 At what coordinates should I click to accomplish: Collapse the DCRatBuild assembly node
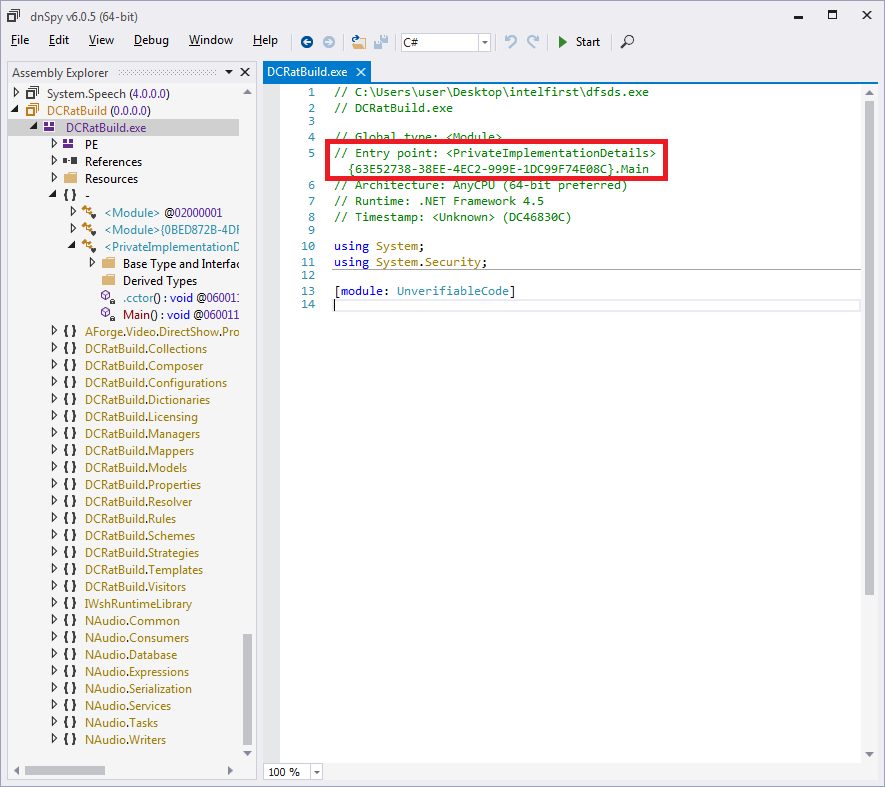(15, 110)
